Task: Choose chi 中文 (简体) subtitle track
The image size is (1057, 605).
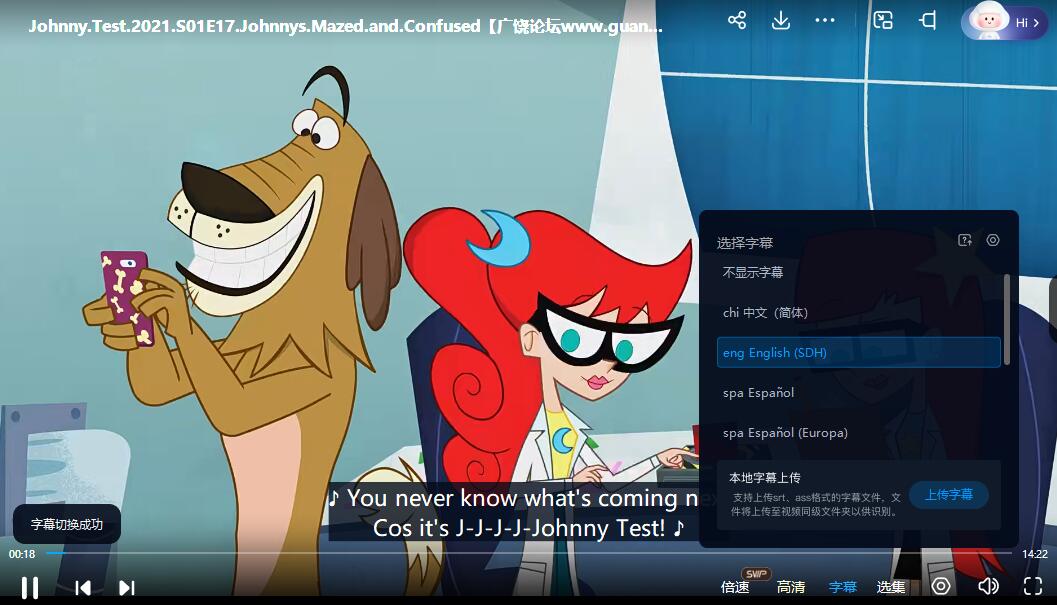Action: (x=858, y=312)
